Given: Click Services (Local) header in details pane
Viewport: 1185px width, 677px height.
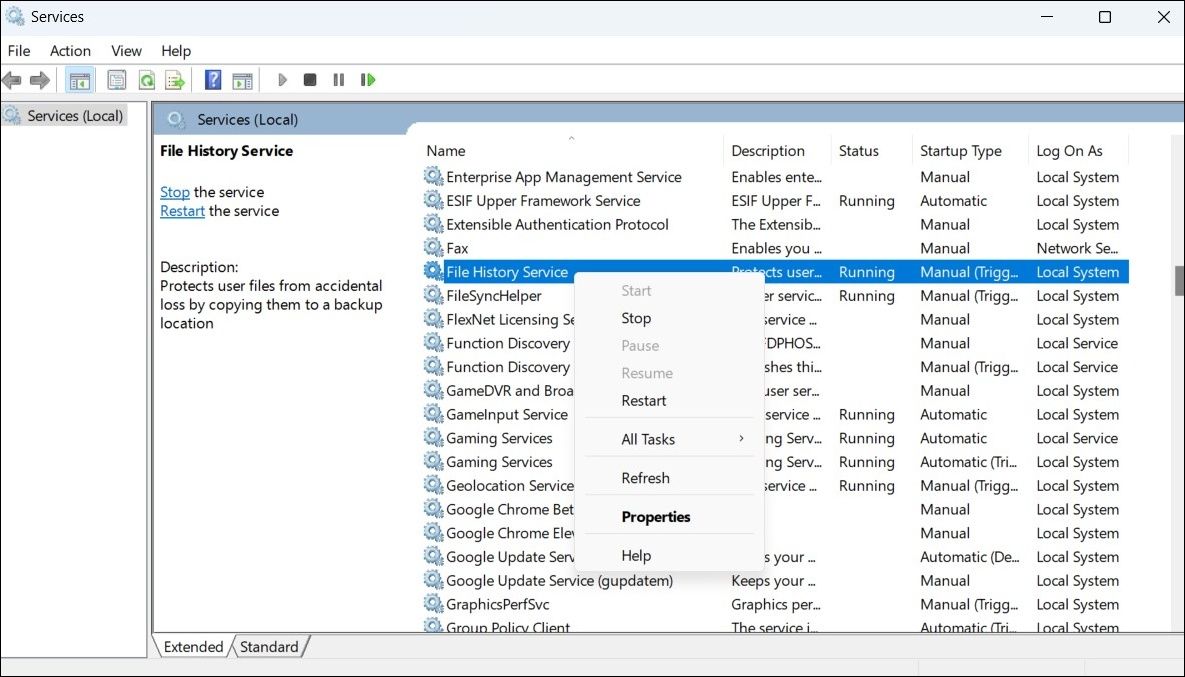Looking at the screenshot, I should tap(247, 119).
